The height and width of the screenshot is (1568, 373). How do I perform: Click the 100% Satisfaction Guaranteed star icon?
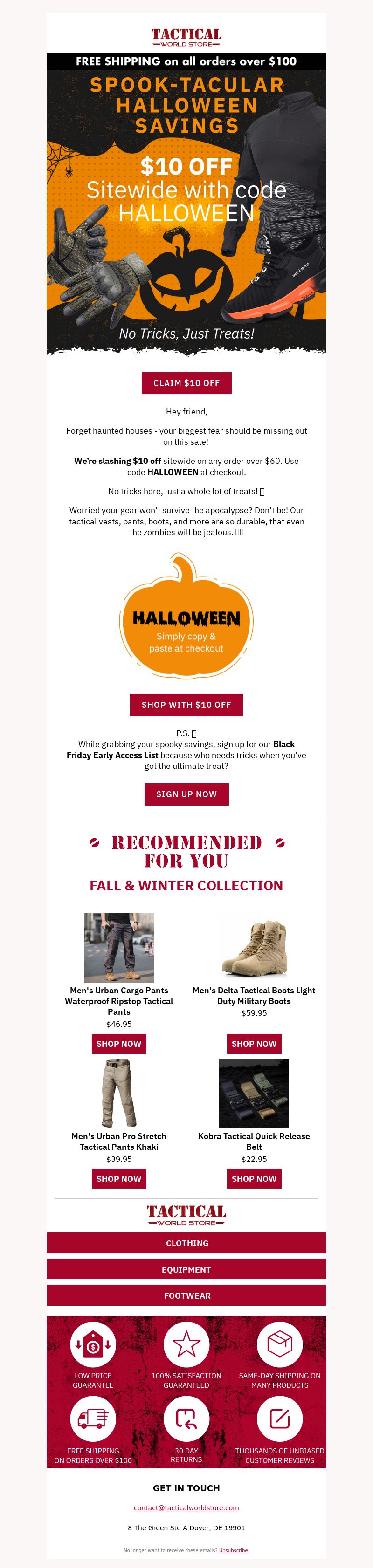186,1344
